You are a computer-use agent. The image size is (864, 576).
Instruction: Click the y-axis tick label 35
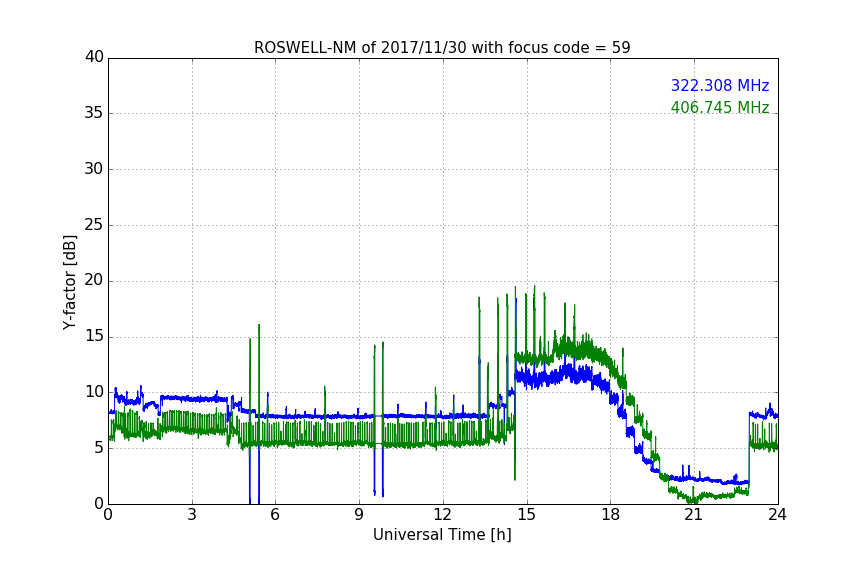pos(94,113)
